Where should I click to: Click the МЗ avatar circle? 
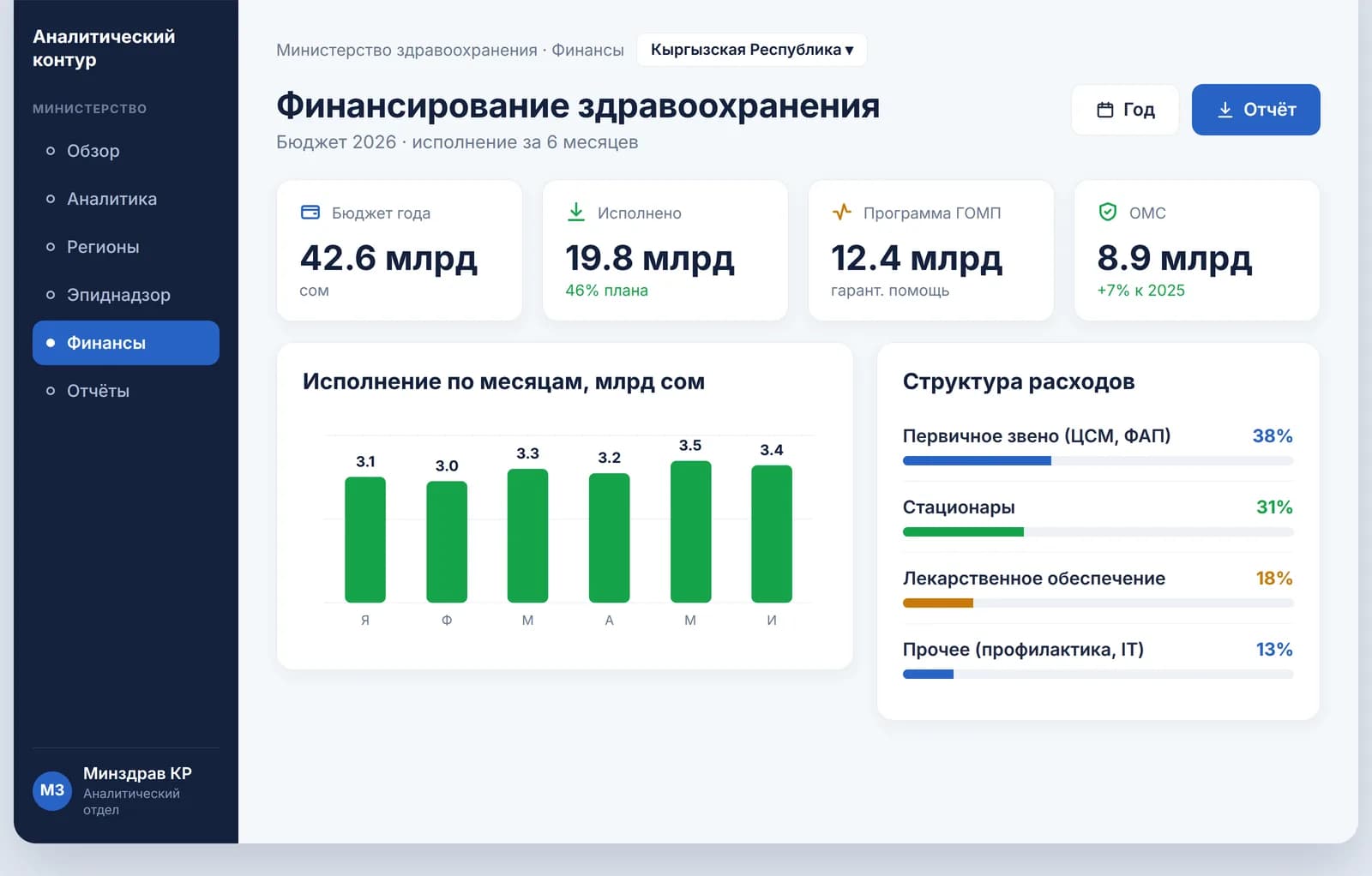(x=52, y=790)
